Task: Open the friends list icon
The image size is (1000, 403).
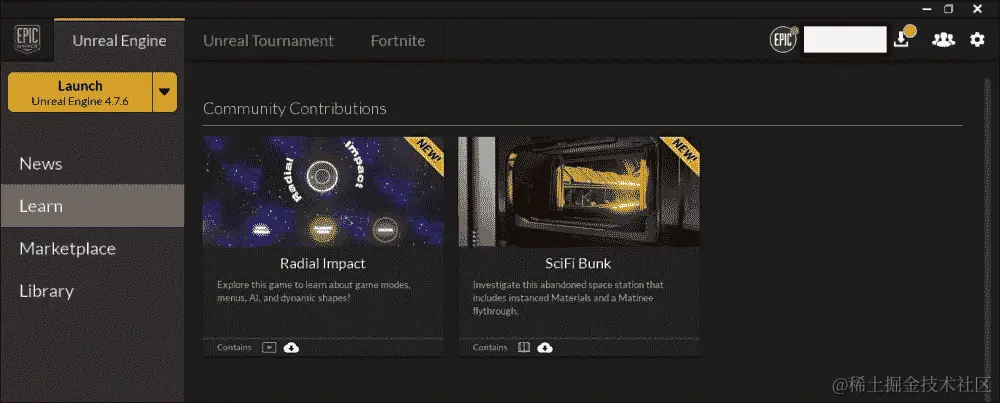Action: pyautogui.click(x=943, y=40)
